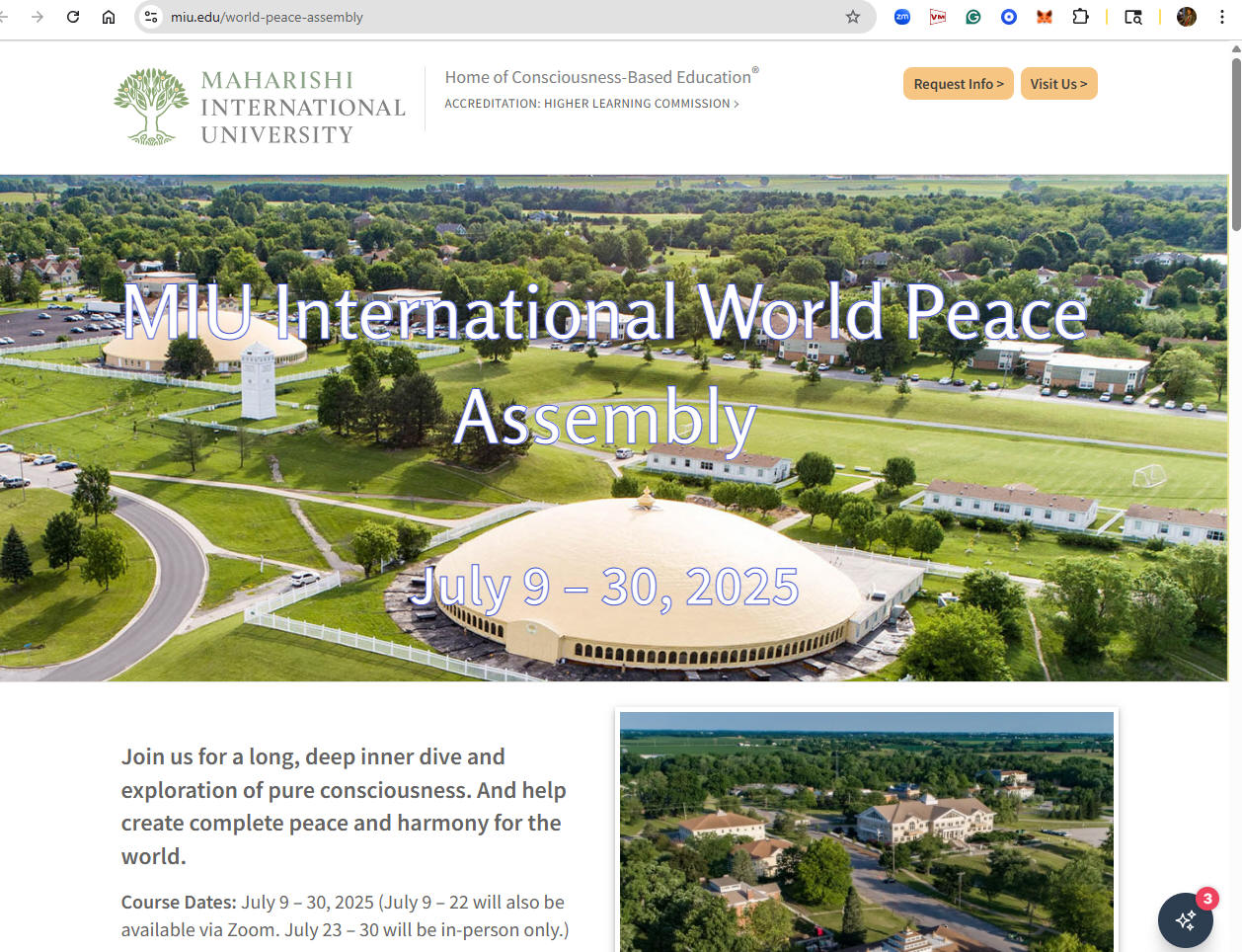Click the Request Info button

[958, 84]
